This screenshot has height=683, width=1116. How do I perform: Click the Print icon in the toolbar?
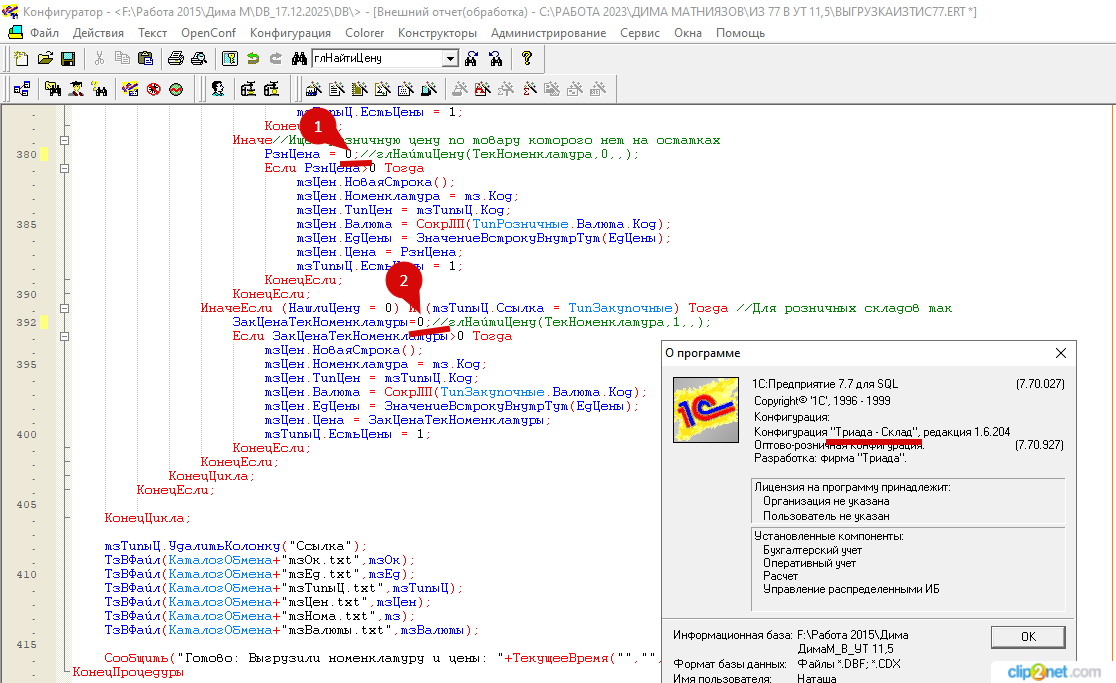click(176, 59)
